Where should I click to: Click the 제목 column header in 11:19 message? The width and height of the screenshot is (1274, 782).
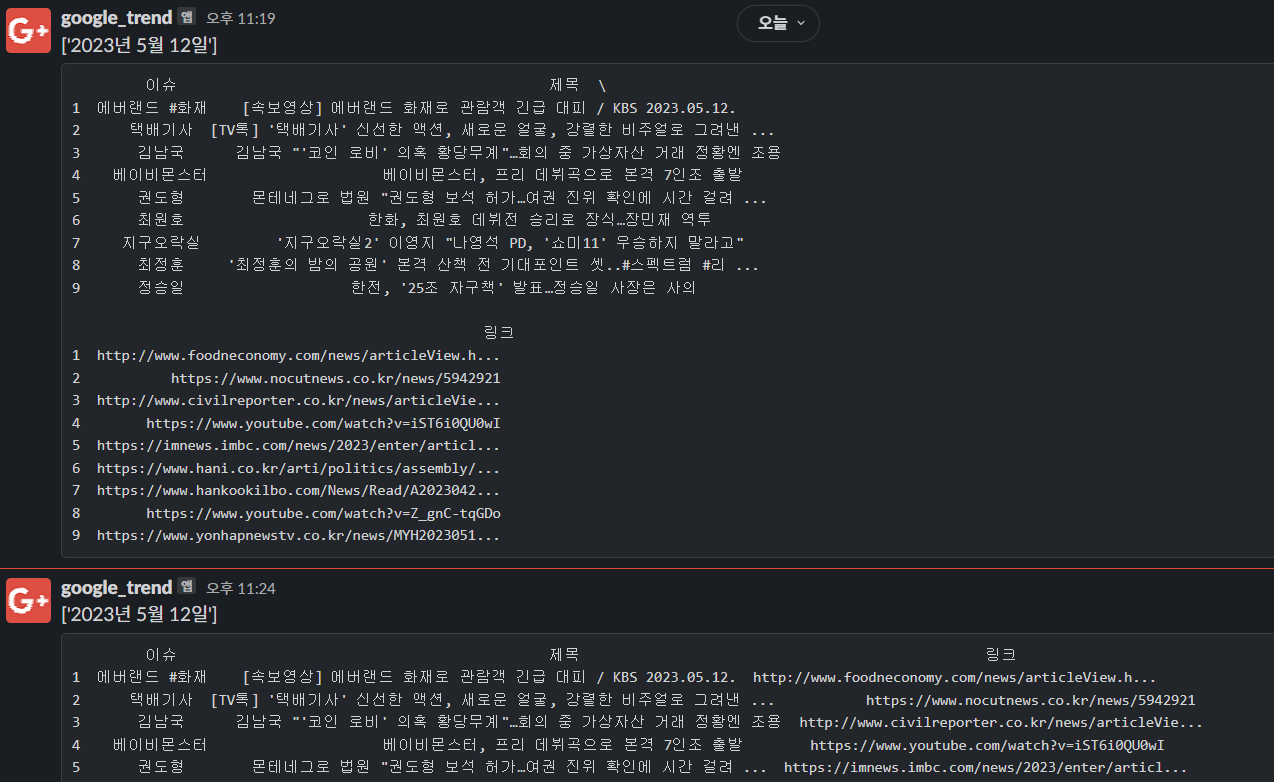pyautogui.click(x=564, y=85)
